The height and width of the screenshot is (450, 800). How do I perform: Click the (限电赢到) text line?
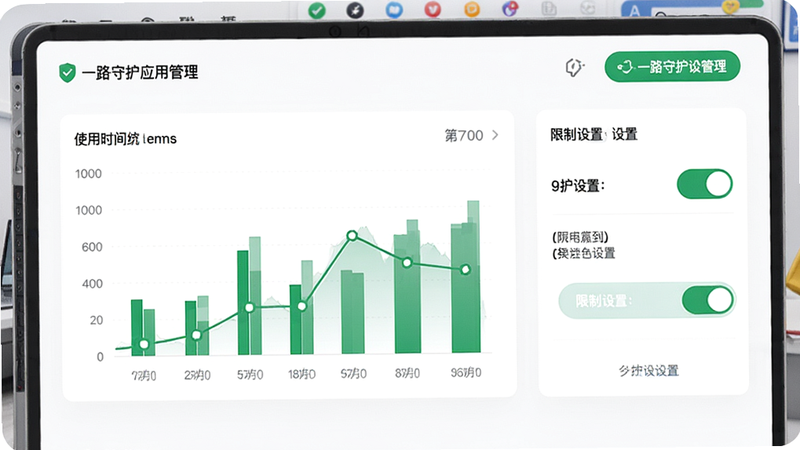point(580,237)
